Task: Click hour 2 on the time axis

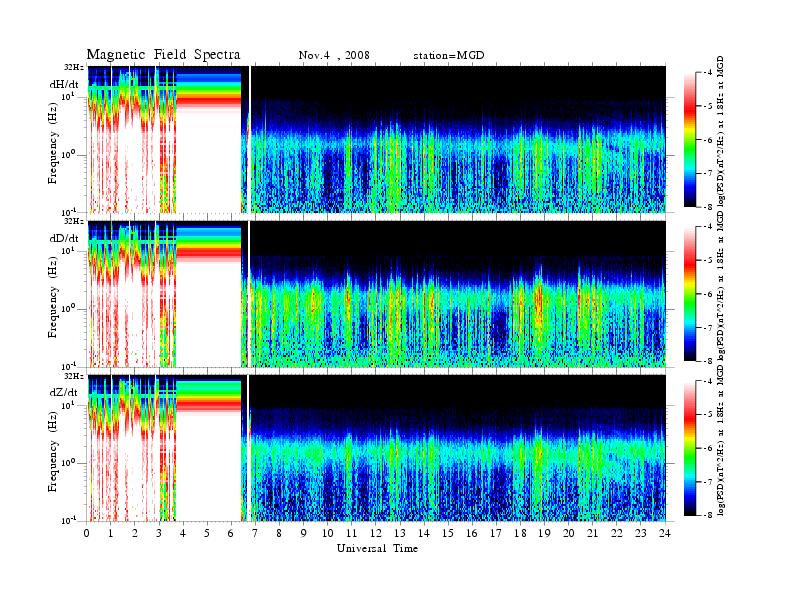Action: point(135,533)
